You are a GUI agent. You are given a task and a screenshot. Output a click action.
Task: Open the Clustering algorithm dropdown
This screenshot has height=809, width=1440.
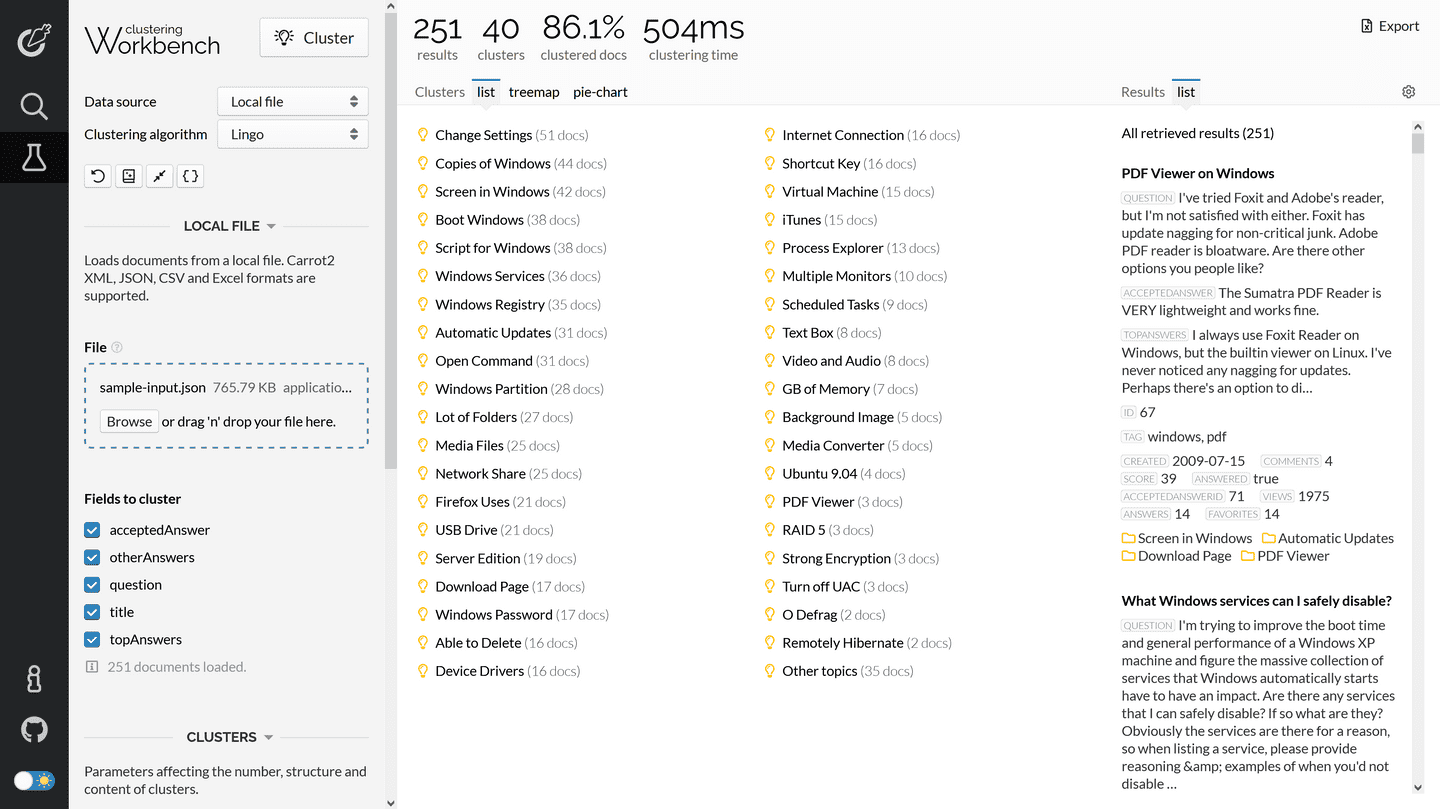[x=292, y=134]
